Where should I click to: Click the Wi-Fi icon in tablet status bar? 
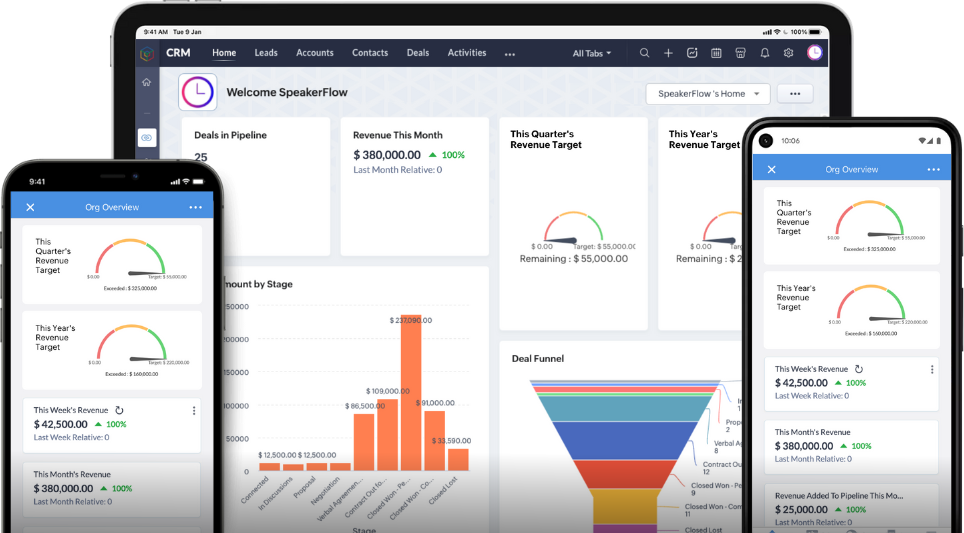tap(777, 32)
